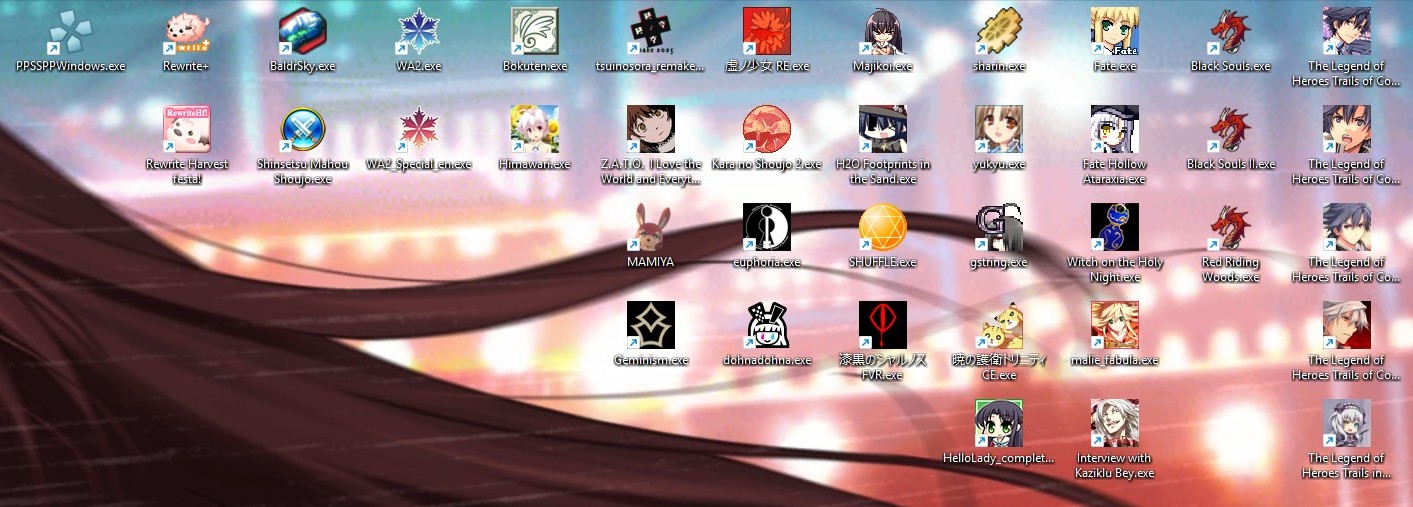Screen dimensions: 1413x507
Task: Select the Red Riding Woods.exe icon
Action: coord(1231,228)
